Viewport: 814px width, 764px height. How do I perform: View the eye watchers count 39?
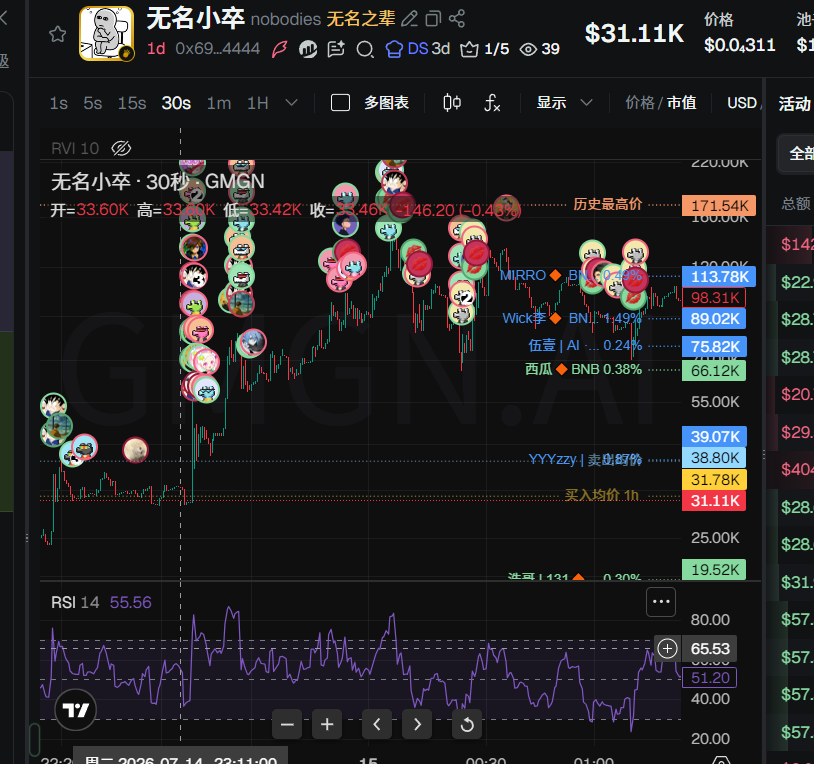point(540,49)
